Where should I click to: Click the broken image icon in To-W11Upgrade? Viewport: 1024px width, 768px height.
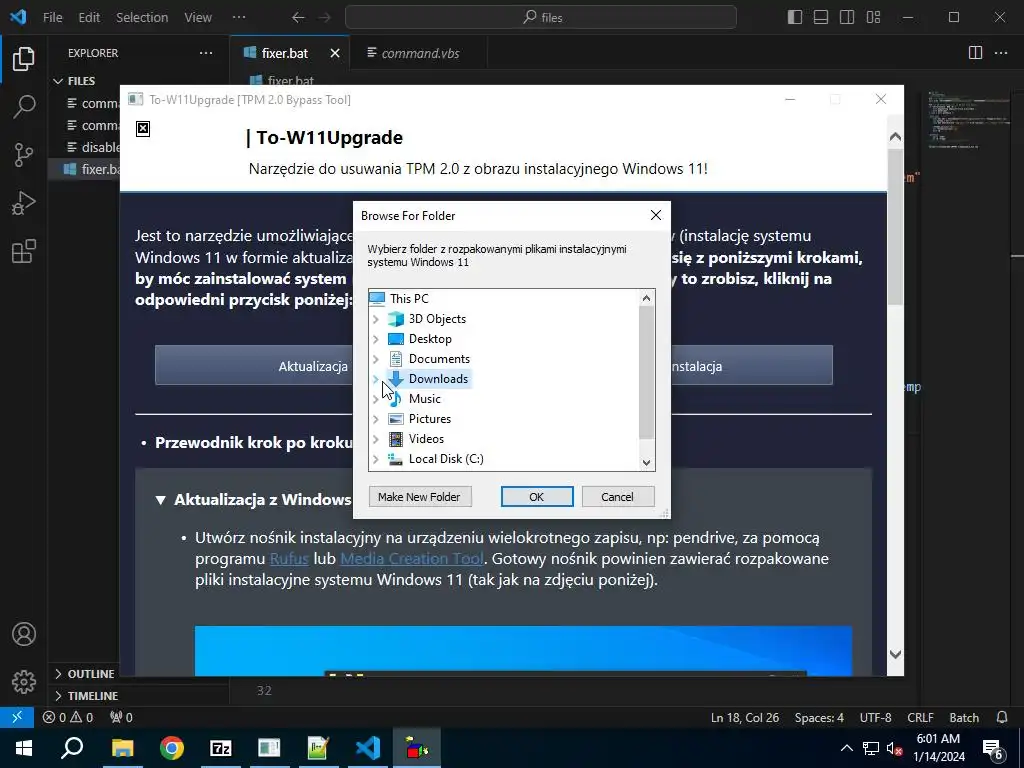click(143, 129)
